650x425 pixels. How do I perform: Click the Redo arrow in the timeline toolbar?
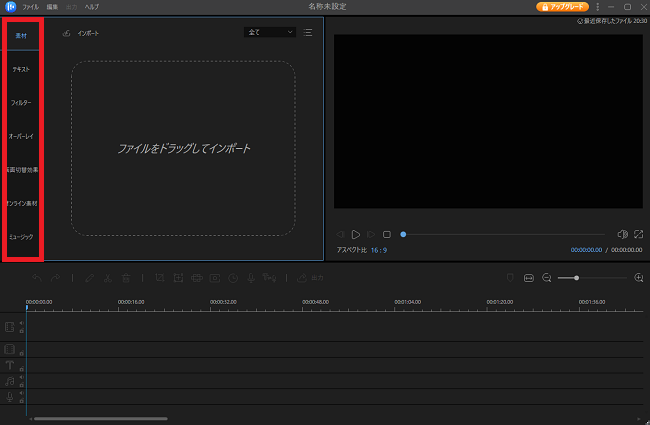55,278
